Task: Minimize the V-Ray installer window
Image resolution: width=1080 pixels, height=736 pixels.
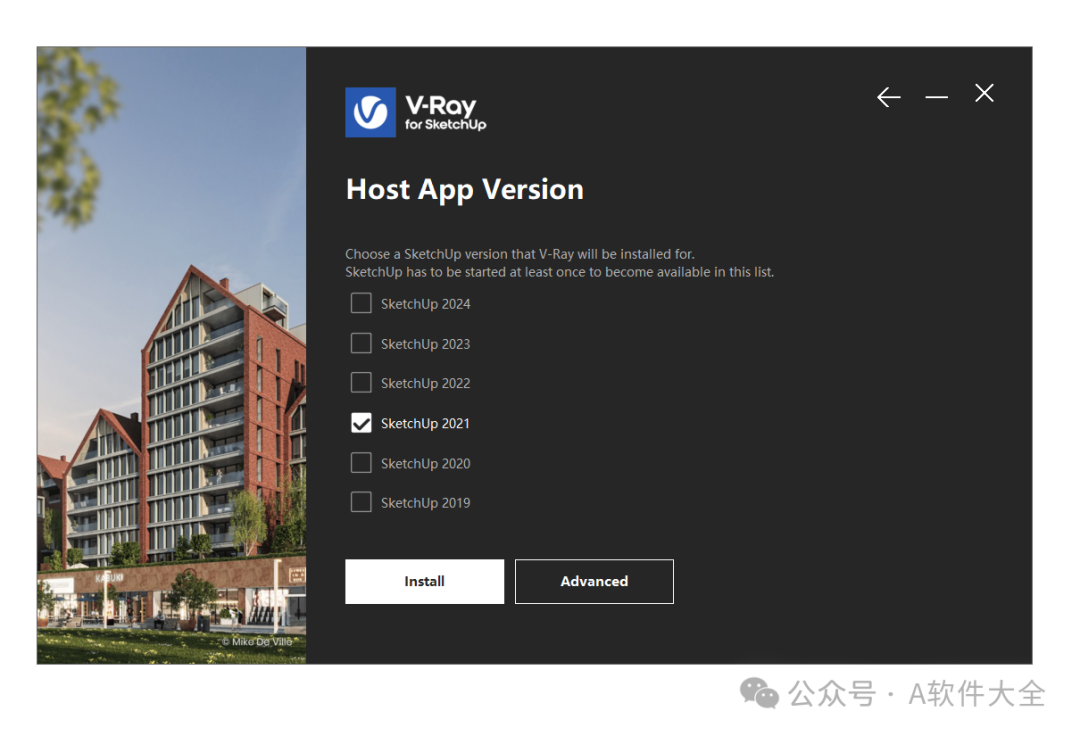Action: pos(936,97)
